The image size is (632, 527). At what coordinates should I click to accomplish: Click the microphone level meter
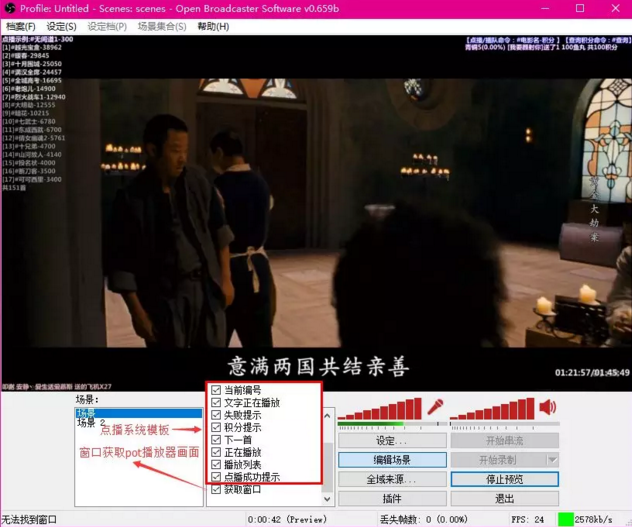coord(392,424)
